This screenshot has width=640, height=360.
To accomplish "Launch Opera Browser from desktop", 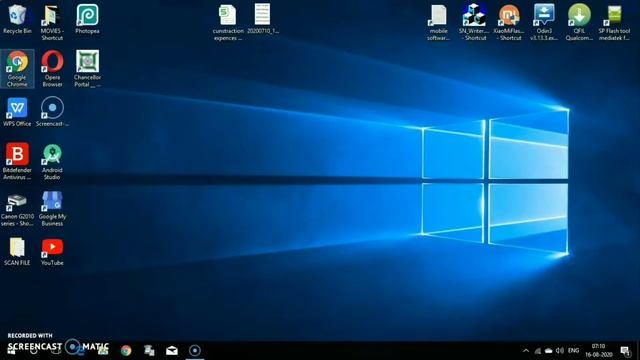I will click(52, 69).
